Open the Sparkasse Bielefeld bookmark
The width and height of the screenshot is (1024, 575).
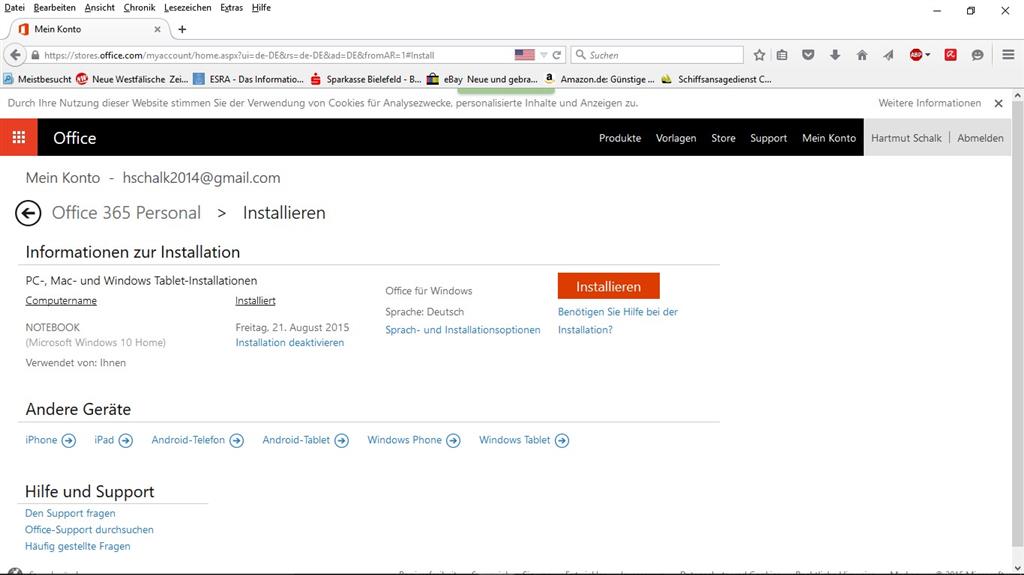click(x=366, y=79)
